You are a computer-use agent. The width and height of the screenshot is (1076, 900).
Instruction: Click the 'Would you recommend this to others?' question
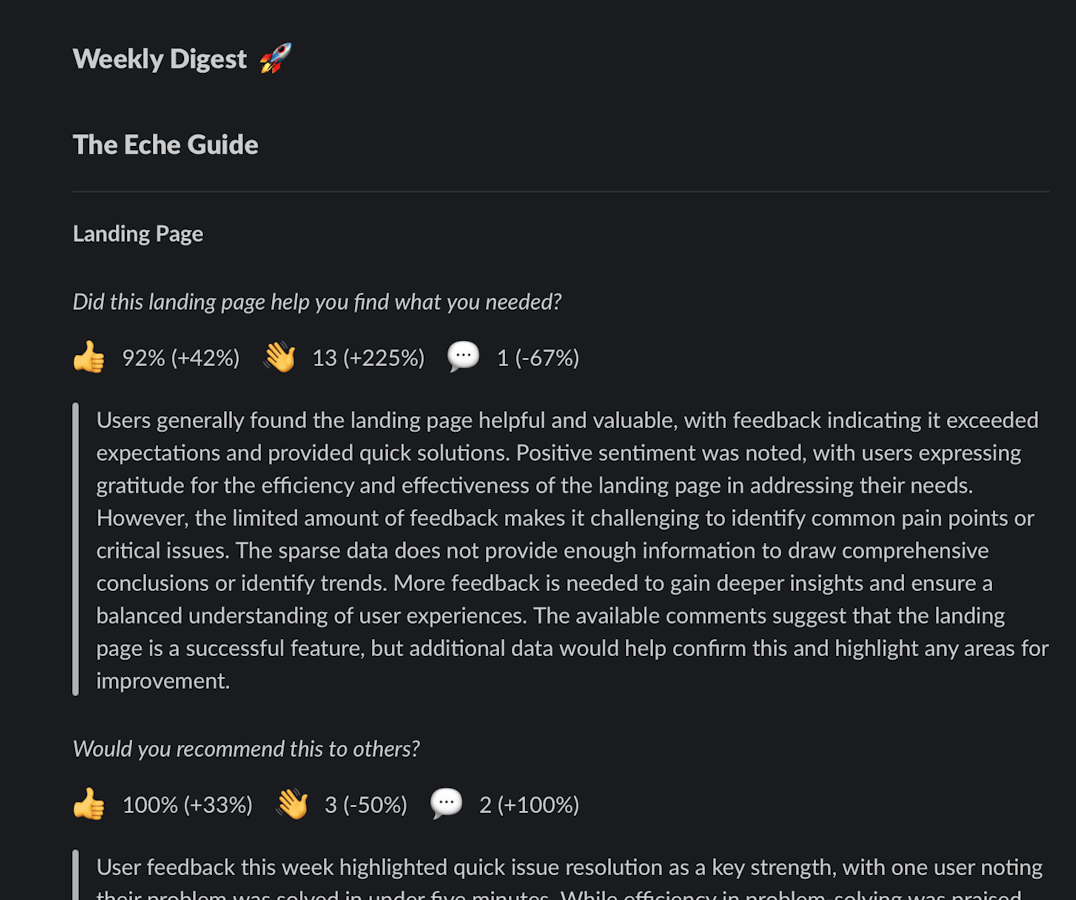246,748
